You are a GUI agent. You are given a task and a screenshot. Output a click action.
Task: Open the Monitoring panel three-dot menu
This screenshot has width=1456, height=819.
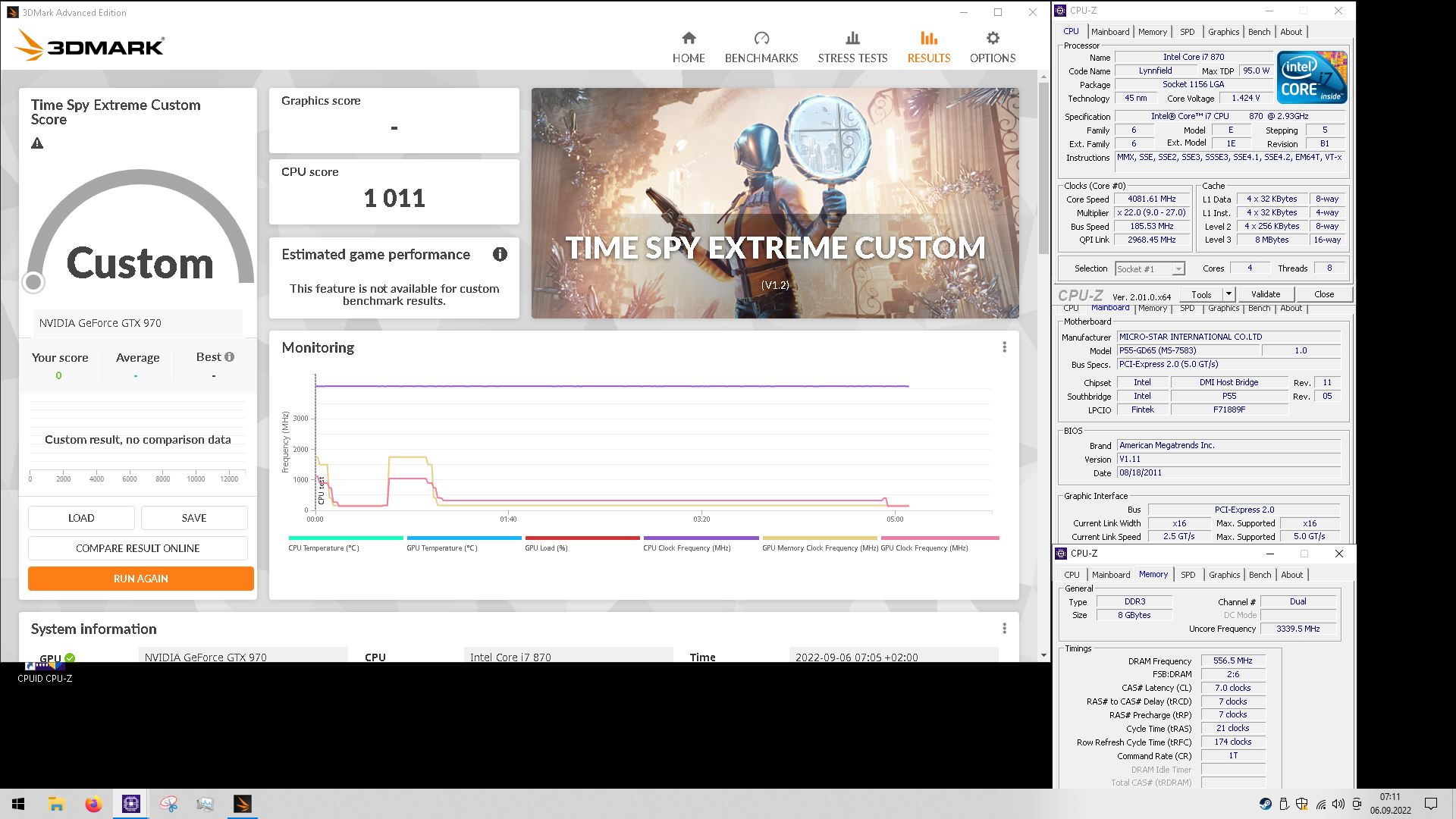click(x=1004, y=347)
